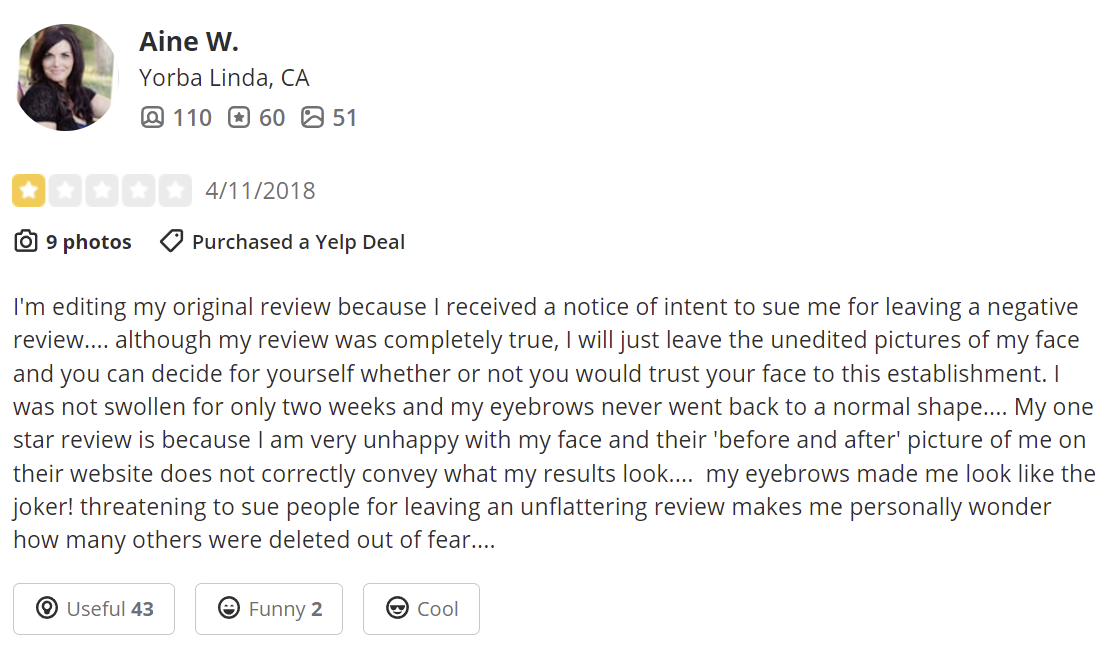Select the second rating star
The image size is (1112, 667).
(65, 190)
